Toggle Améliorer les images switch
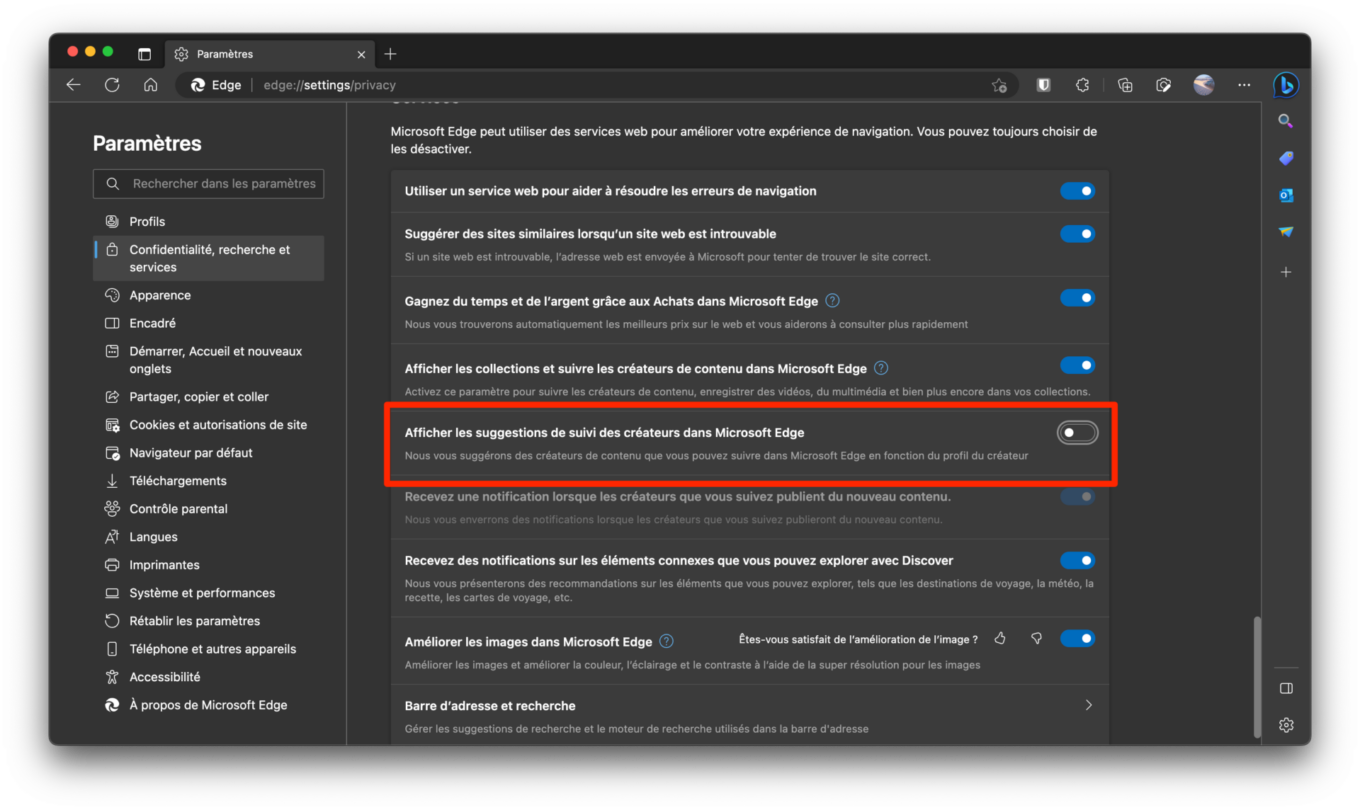 1077,638
